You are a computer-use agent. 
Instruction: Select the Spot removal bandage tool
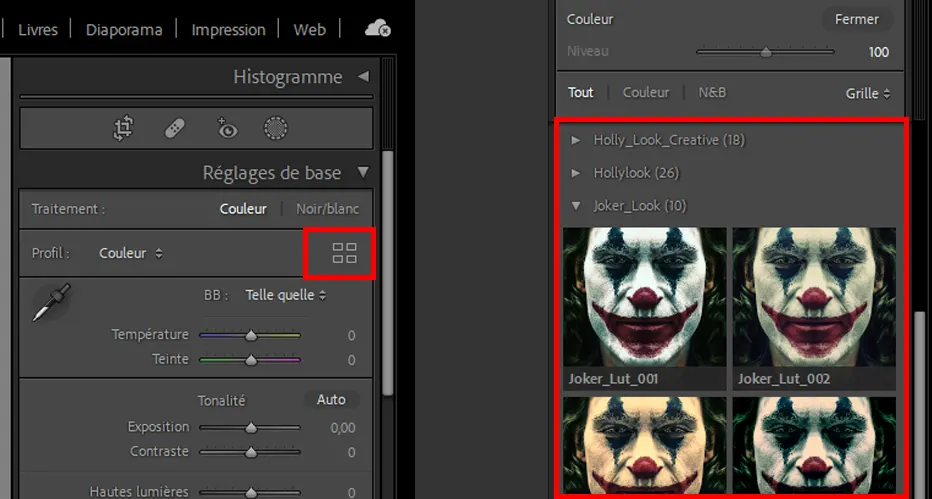175,128
